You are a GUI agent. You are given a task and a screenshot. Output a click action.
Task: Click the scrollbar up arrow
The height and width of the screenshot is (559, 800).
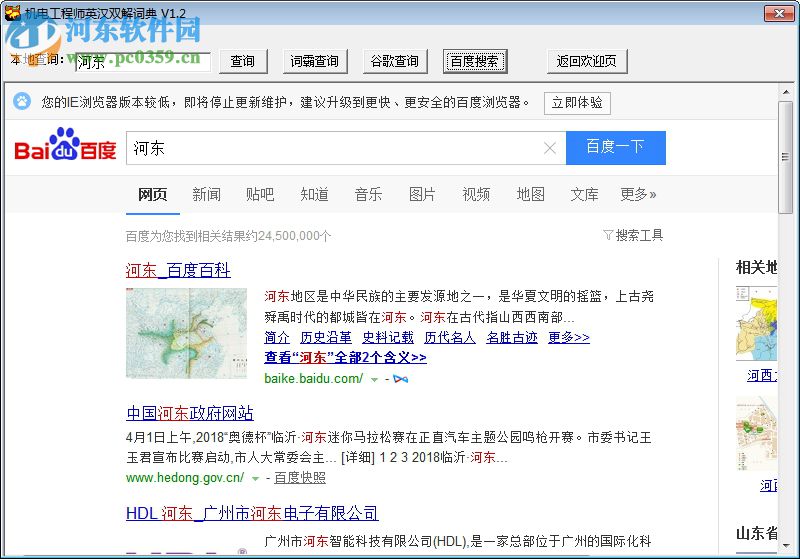tap(786, 92)
